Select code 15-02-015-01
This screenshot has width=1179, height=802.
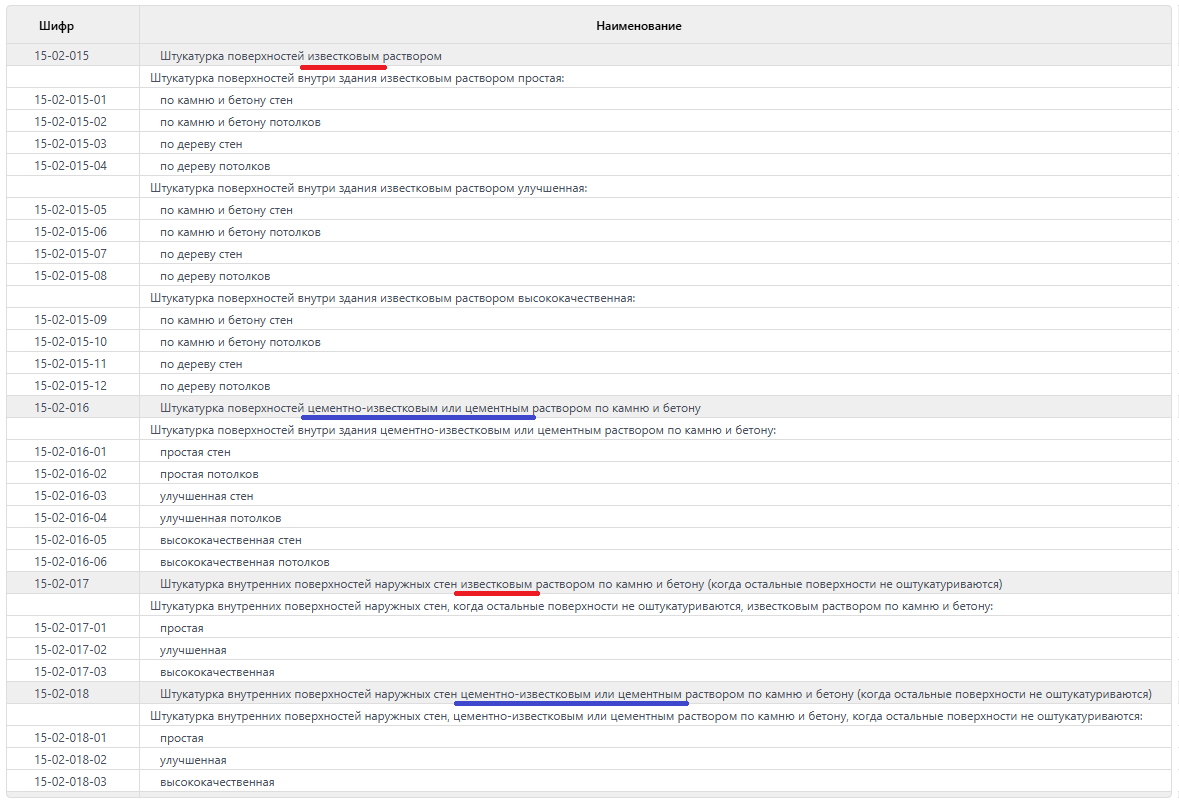71,100
